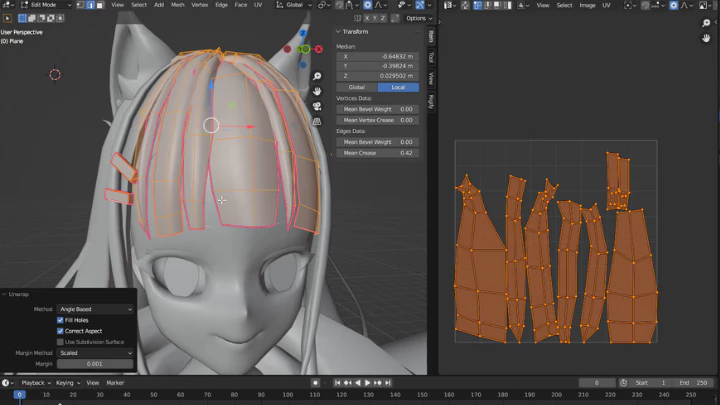
Task: Click the camera view icon in 3D viewport
Action: [x=317, y=106]
